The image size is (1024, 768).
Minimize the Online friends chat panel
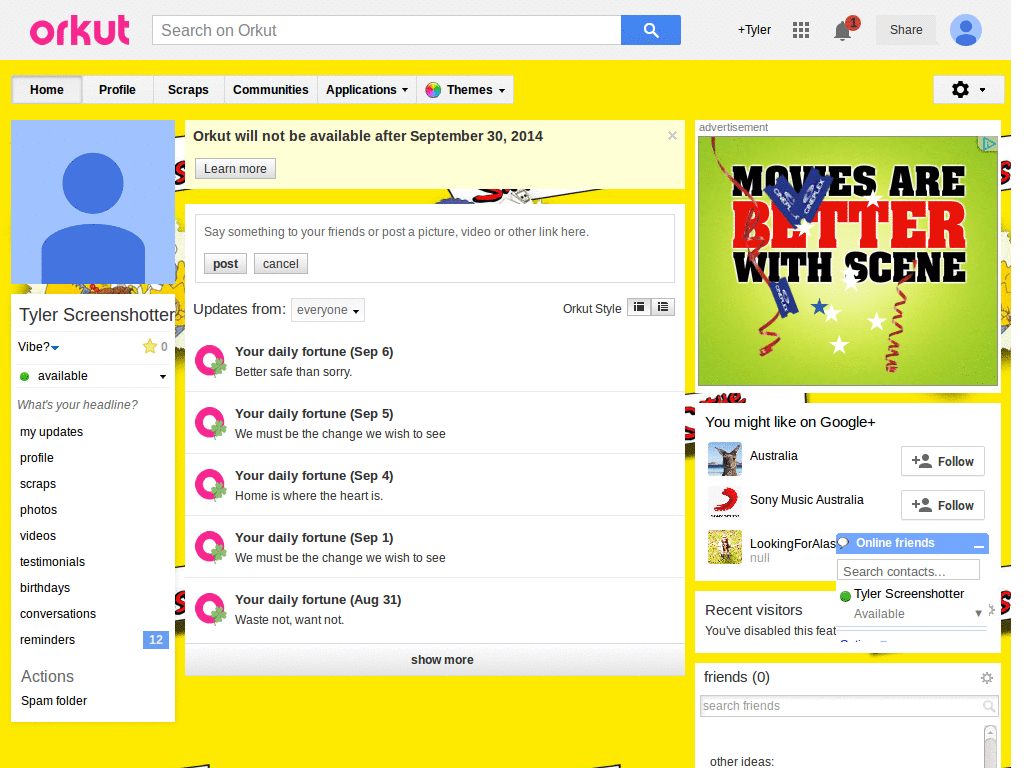978,544
